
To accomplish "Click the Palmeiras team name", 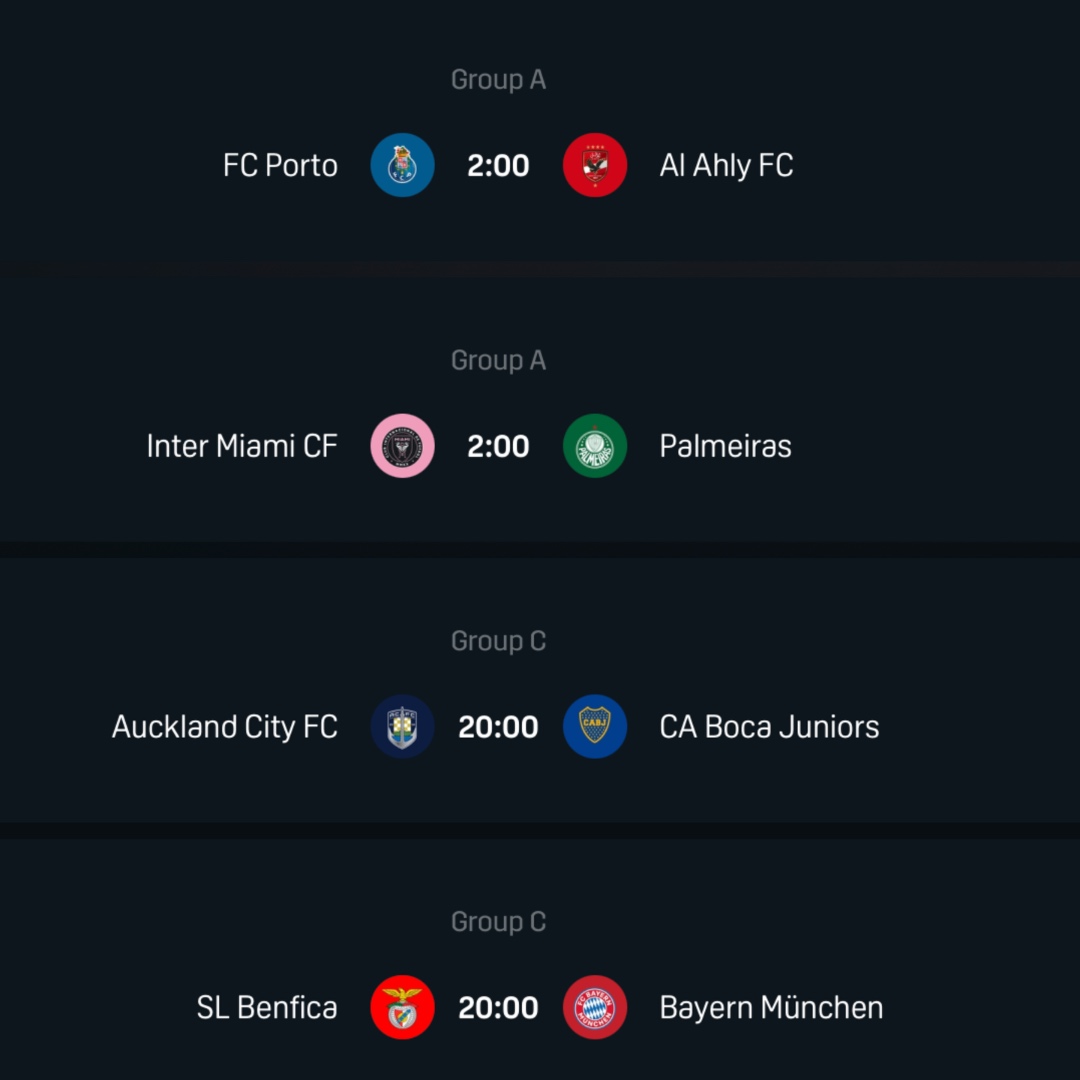I will coord(725,446).
